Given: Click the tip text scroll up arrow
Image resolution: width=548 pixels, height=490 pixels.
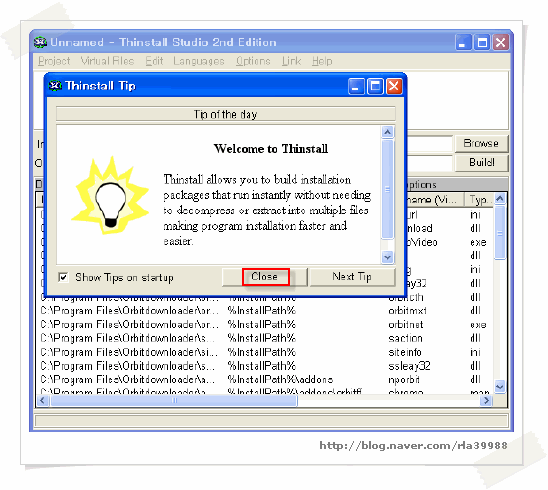Looking at the screenshot, I should [x=387, y=132].
